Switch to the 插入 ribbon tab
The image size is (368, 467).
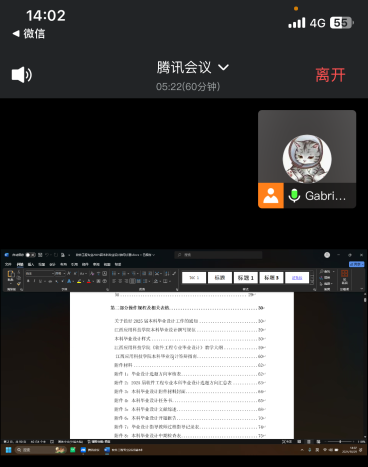[31, 264]
